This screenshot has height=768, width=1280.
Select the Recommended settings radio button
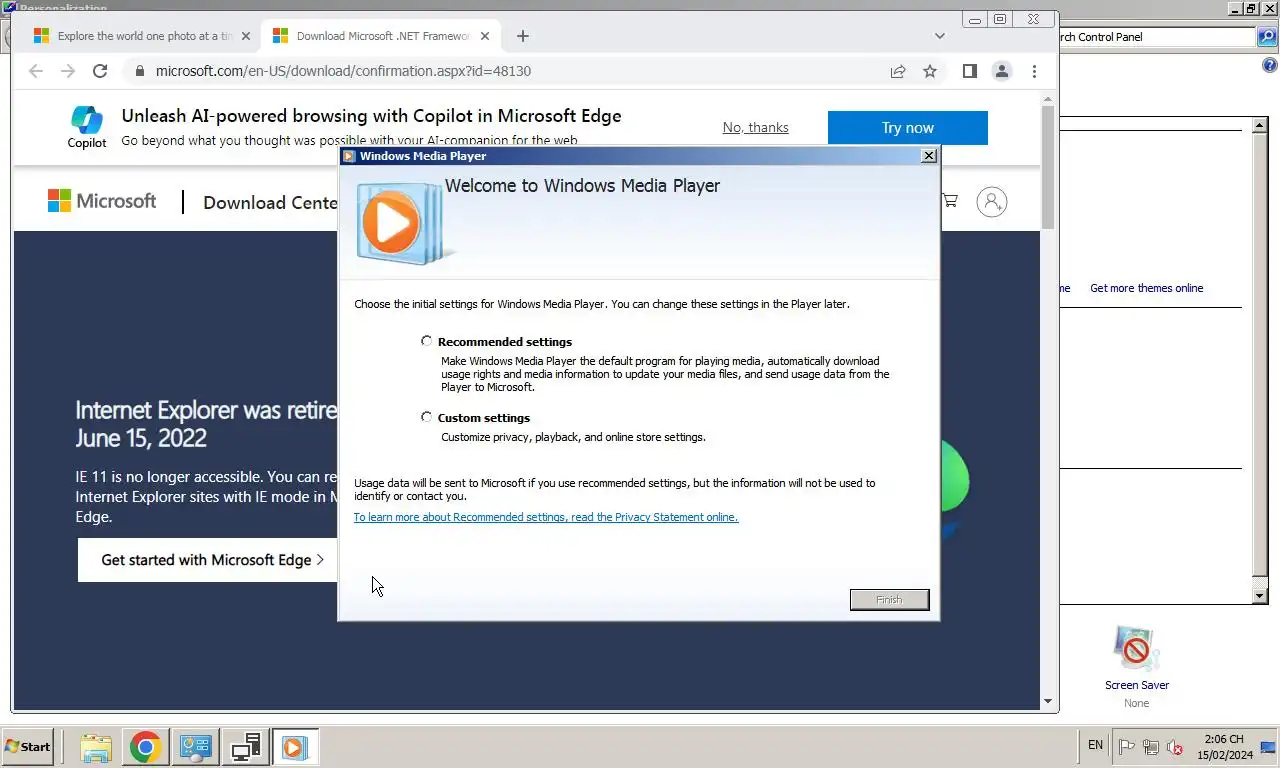427,341
